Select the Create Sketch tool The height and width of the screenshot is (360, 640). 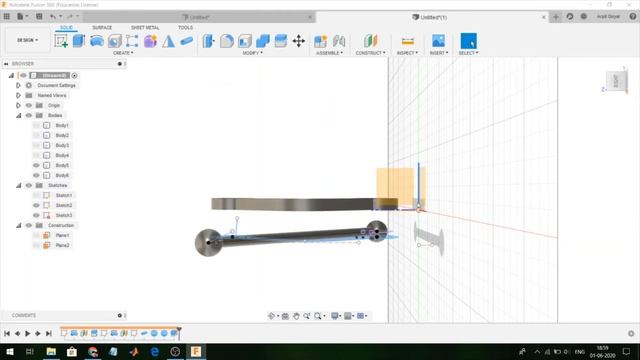click(61, 41)
